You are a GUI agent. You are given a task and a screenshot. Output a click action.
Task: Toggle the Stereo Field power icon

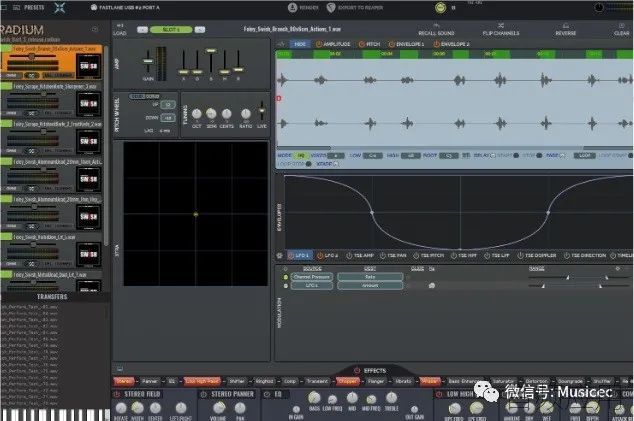pyautogui.click(x=117, y=394)
